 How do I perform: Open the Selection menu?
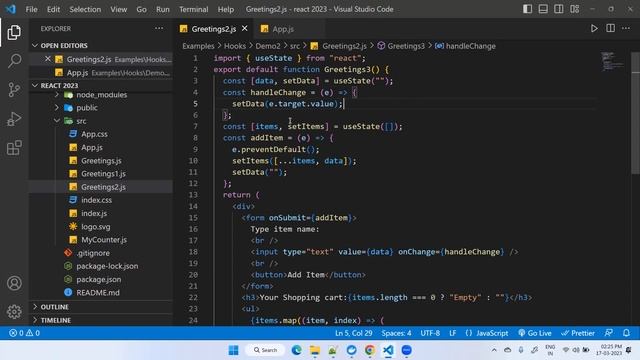click(85, 9)
